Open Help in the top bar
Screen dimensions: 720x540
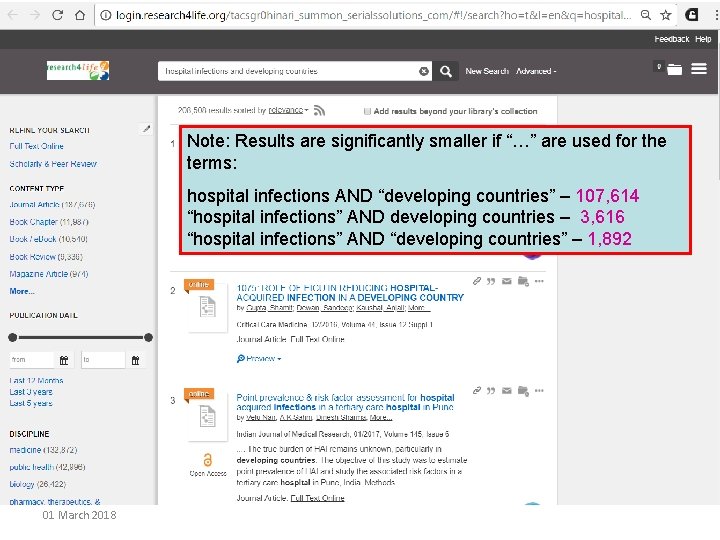point(703,39)
